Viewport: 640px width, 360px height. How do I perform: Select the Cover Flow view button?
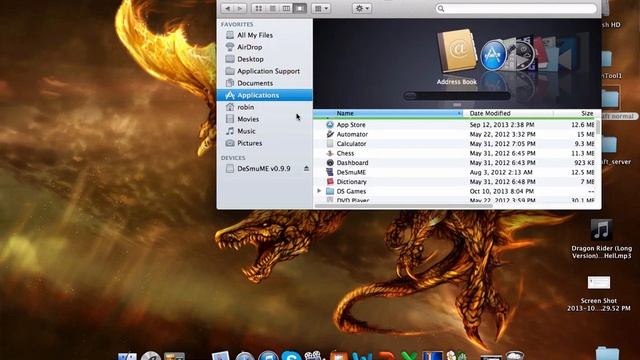(300, 8)
